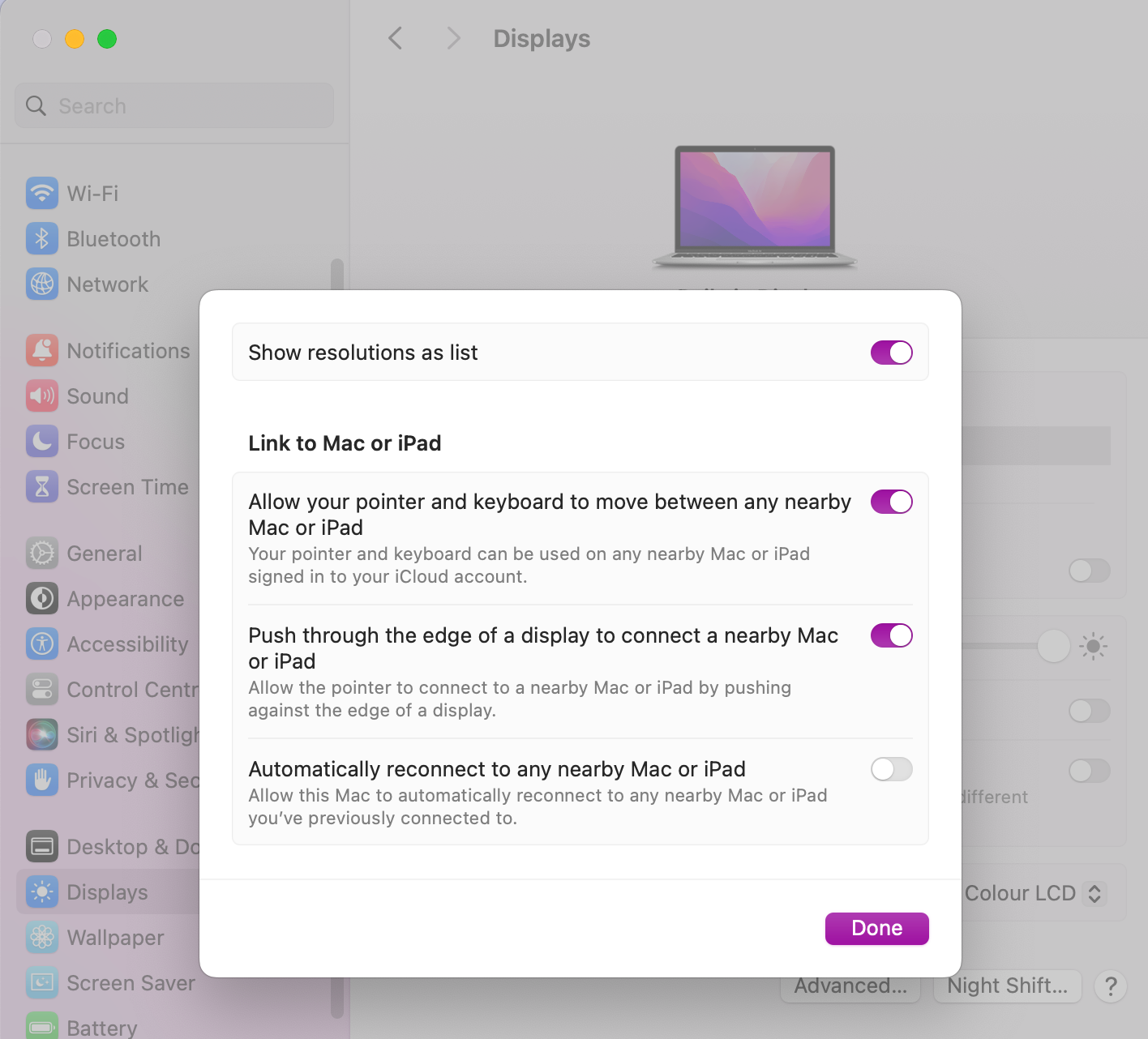Open the Wallpaper flower icon
Viewport: 1148px width, 1039px height.
[42, 937]
